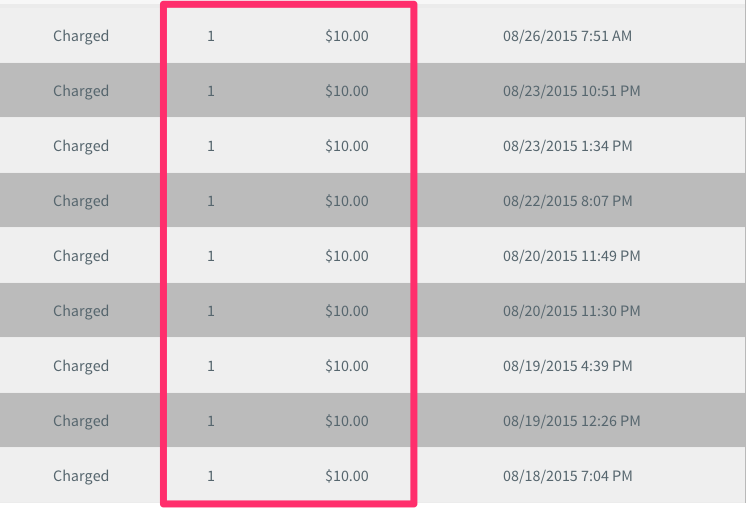Click quantity 1 in 08/18/2015 7:04 PM row
The width and height of the screenshot is (753, 508).
(x=211, y=476)
